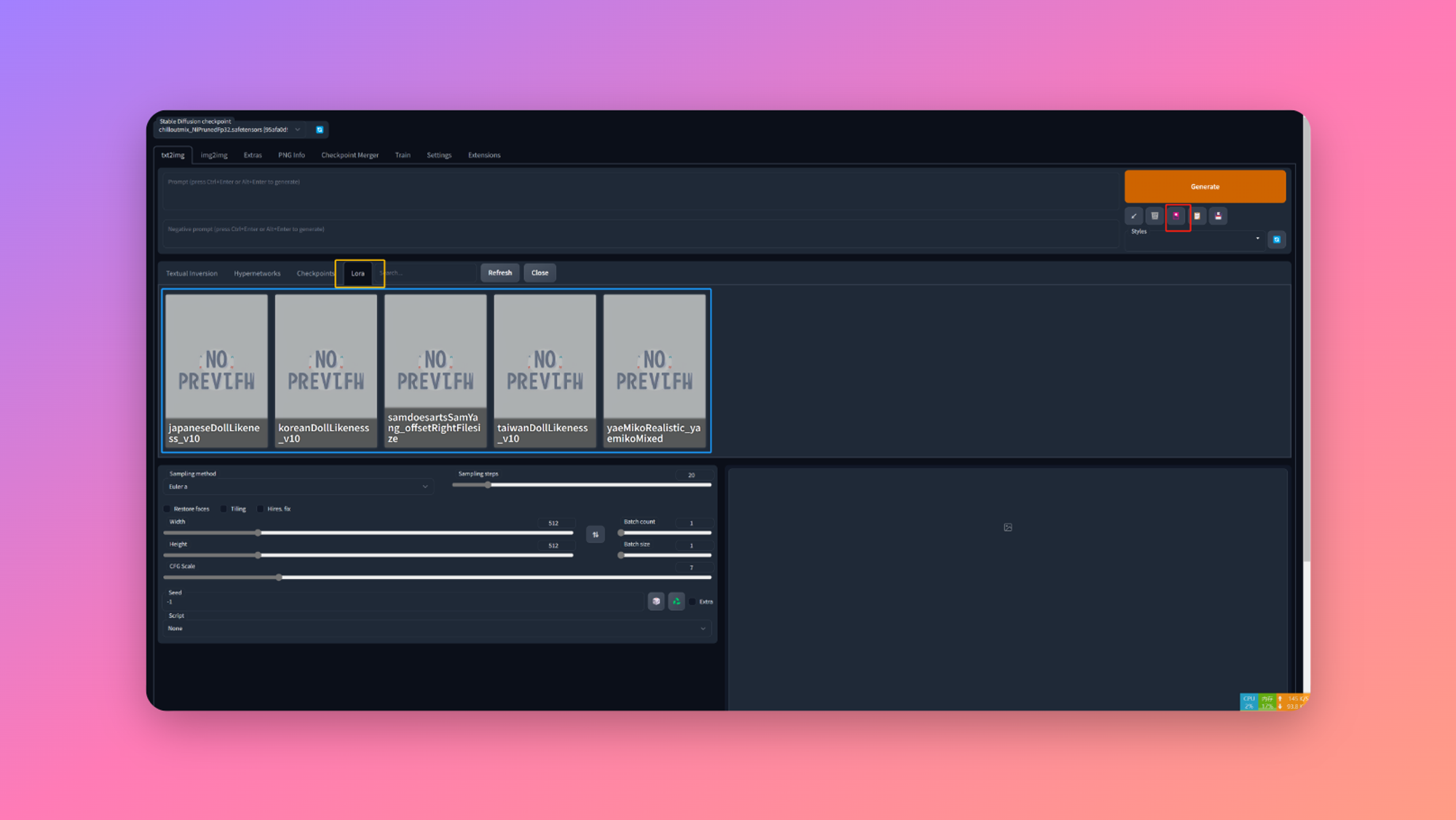This screenshot has width=1456, height=820.
Task: Enable the Tiling checkbox
Action: pos(224,509)
